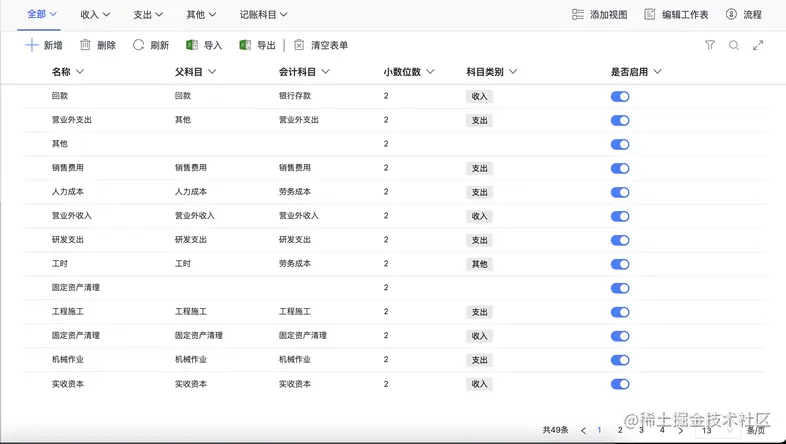This screenshot has width=786, height=444.
Task: Click 工程施工 in the 父科目 column
Action: [190, 311]
